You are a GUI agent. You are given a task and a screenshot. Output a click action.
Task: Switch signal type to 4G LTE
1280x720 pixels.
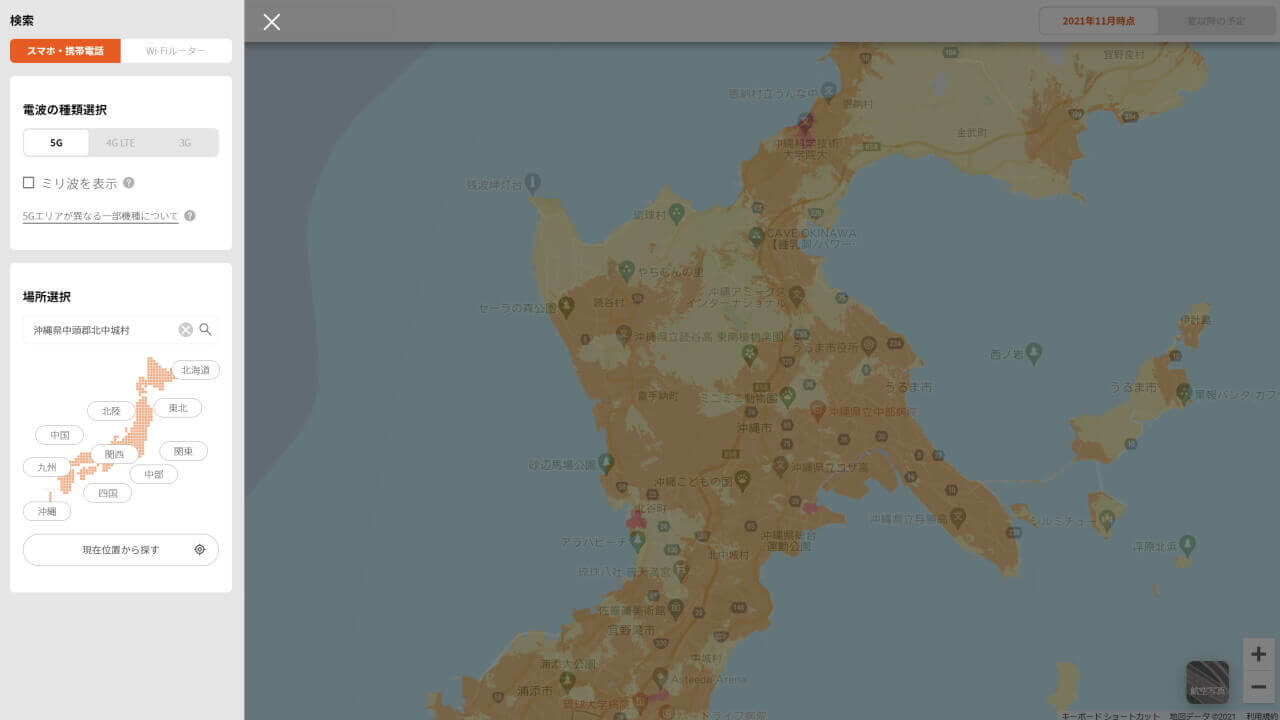click(120, 142)
